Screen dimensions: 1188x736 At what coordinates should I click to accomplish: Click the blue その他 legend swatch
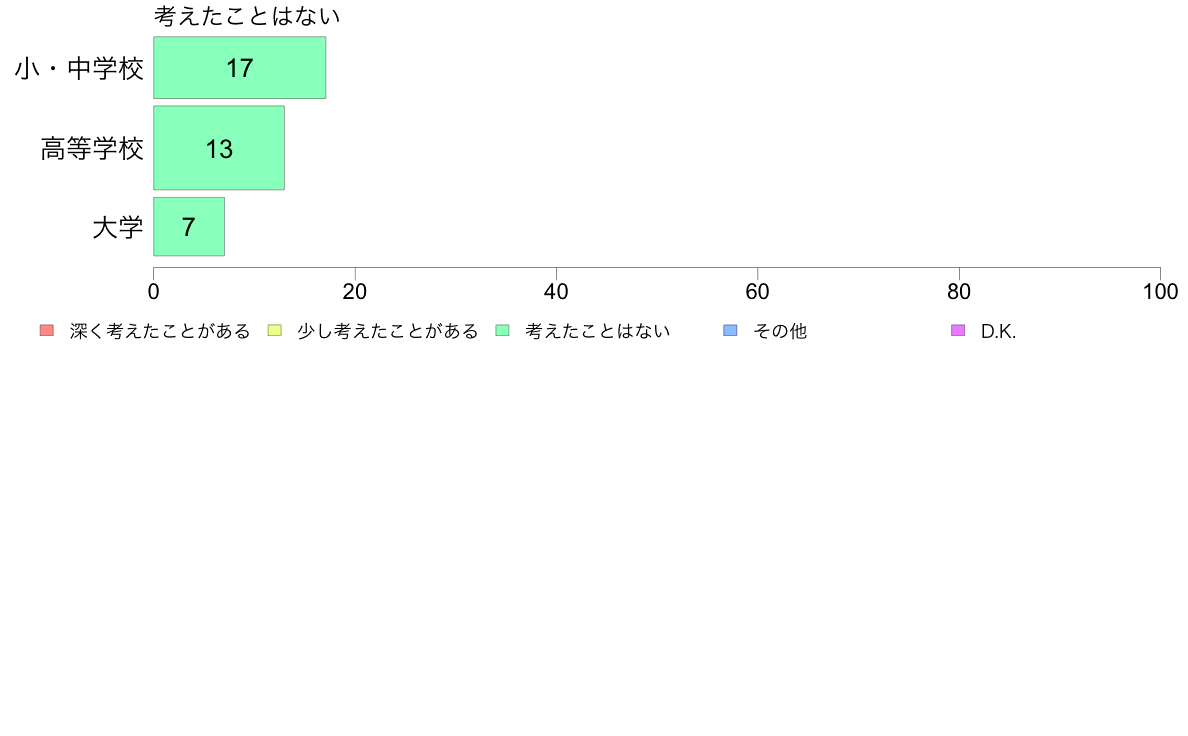[x=730, y=330]
